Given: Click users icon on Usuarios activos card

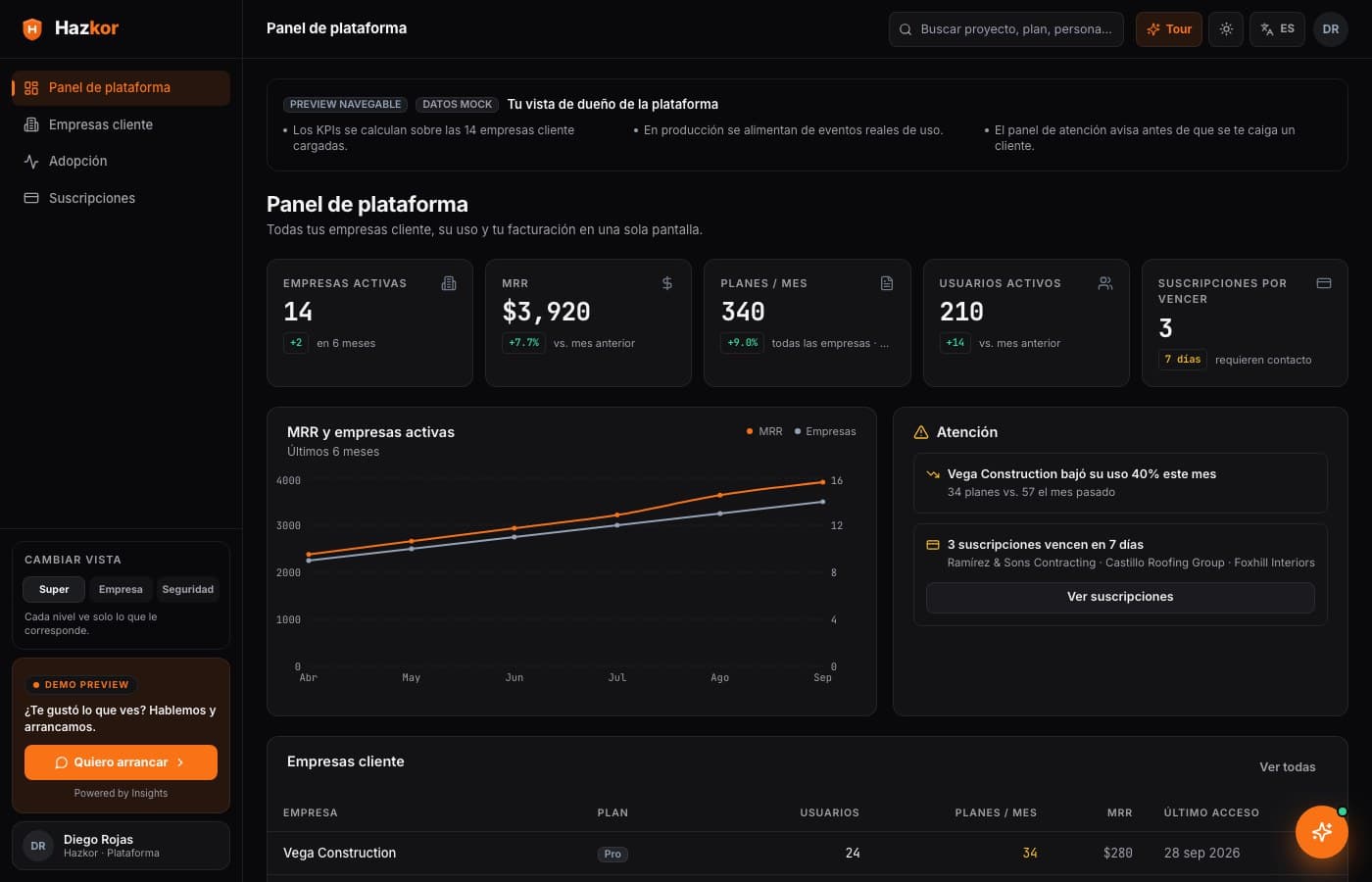Looking at the screenshot, I should click(x=1105, y=283).
